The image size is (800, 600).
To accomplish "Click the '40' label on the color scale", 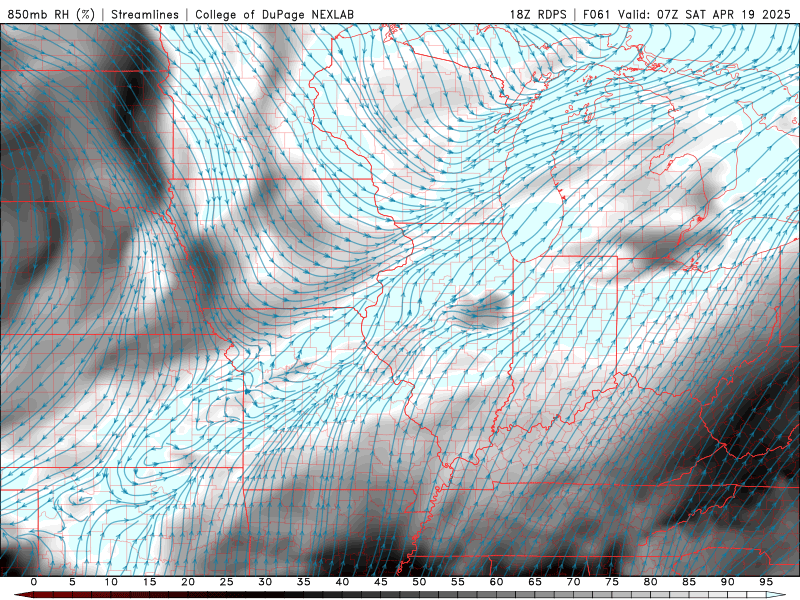I will (x=342, y=582).
